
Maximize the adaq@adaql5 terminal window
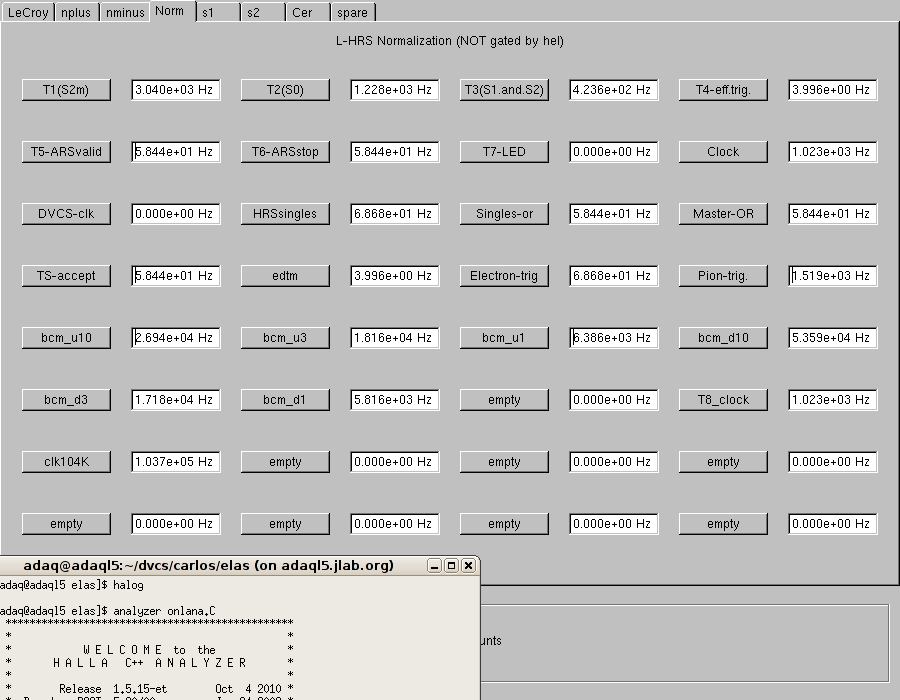coord(451,566)
